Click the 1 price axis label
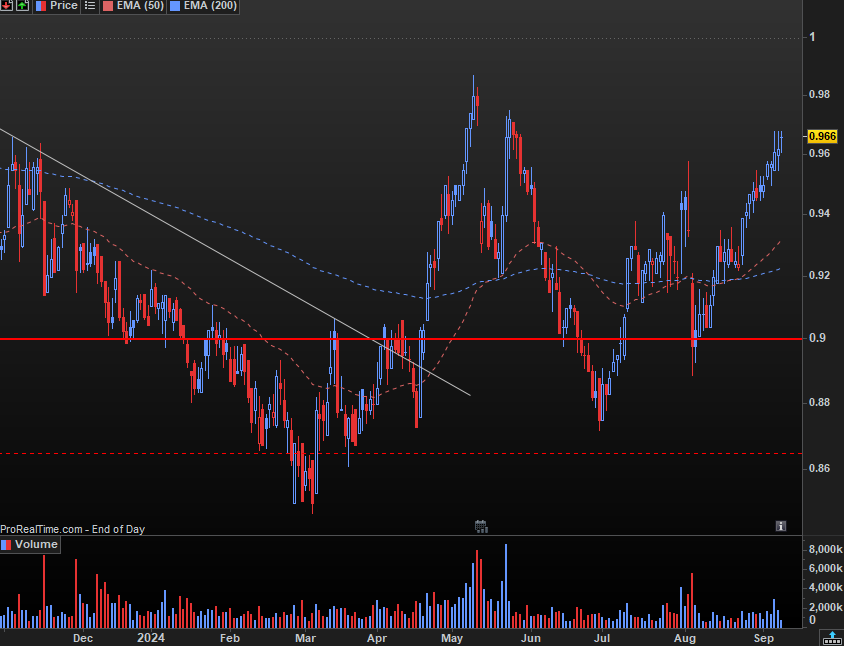 (812, 37)
